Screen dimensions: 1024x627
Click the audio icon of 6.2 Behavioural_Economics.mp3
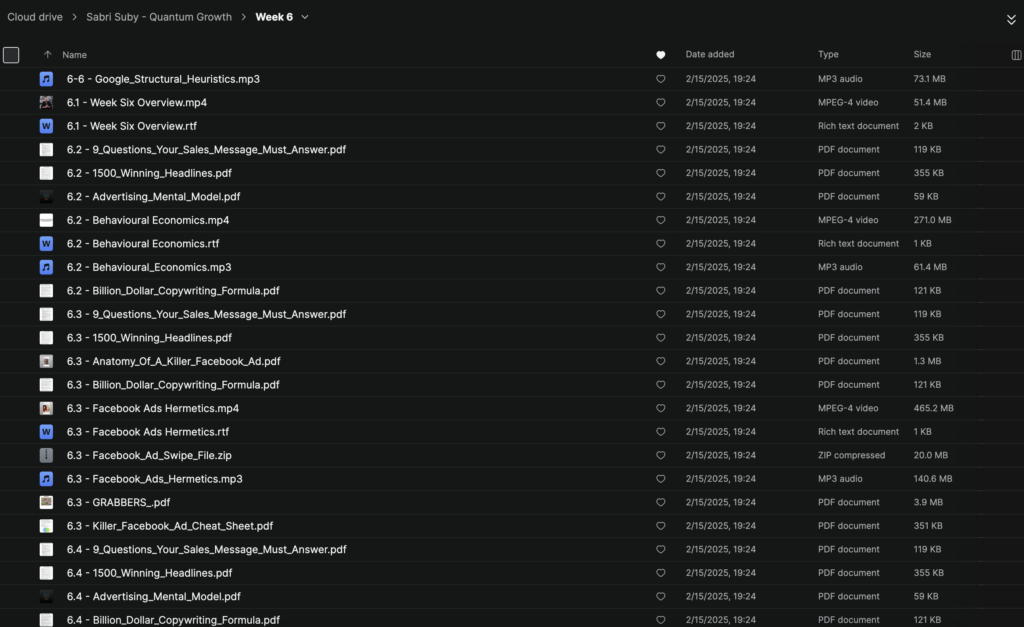pos(46,267)
